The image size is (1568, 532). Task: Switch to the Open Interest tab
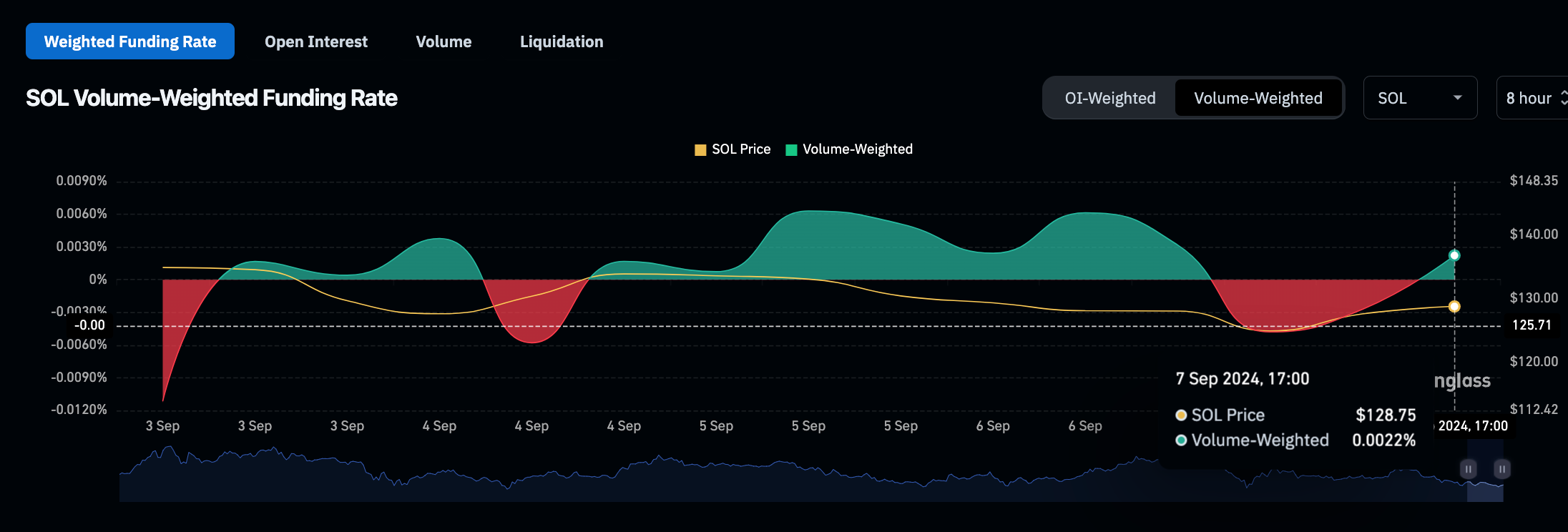(316, 41)
